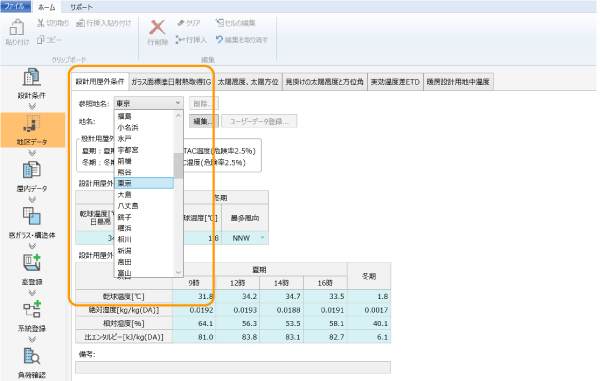This screenshot has height=381, width=600.
Task: Select the 設計用屋外条件 tab
Action: (100, 81)
